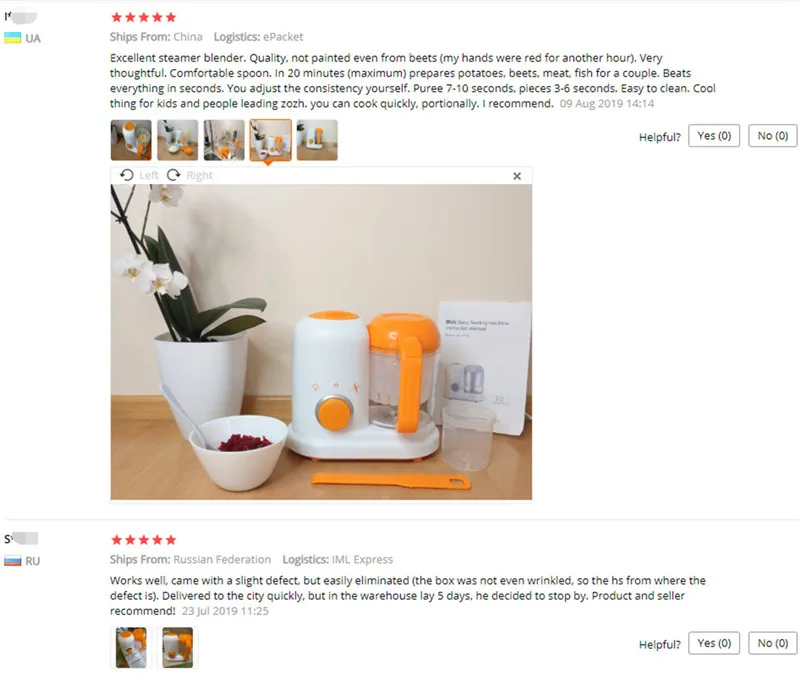Mark the UA review helpful with Yes (0)
Viewport: 800px width, 678px height.
(x=714, y=136)
